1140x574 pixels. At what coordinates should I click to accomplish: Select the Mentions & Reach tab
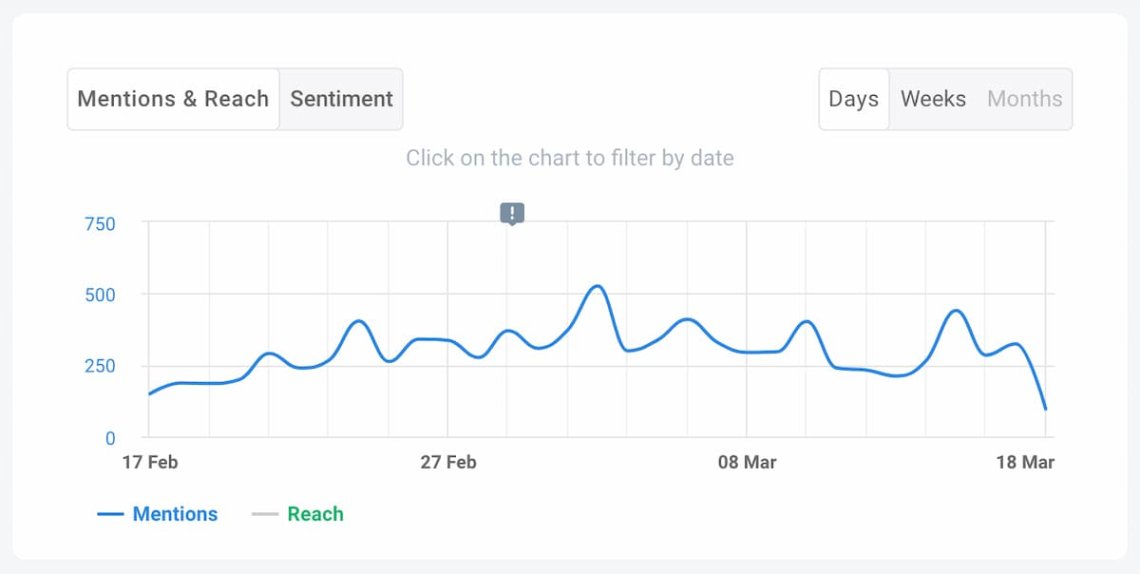[x=173, y=99]
